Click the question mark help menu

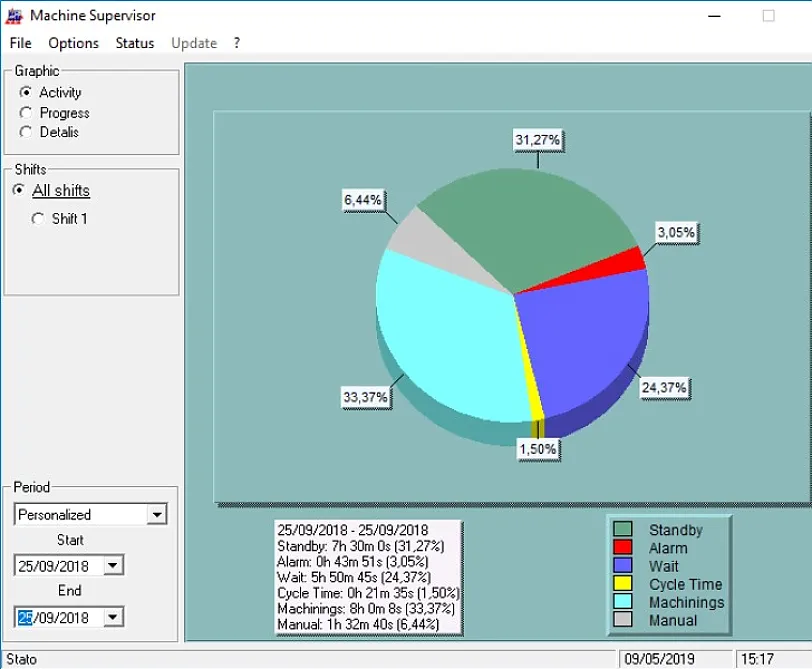click(237, 43)
